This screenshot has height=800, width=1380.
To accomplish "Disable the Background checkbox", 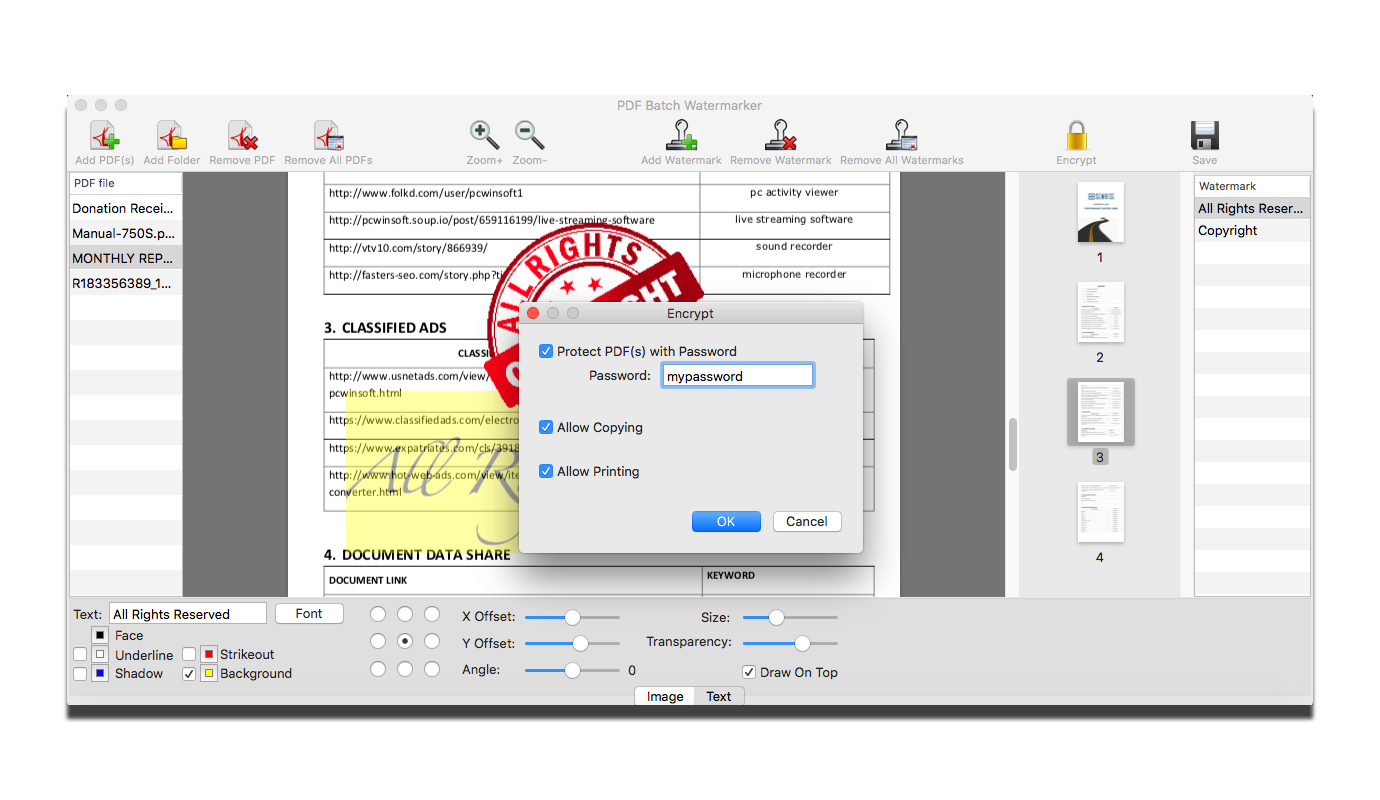I will pyautogui.click(x=189, y=674).
